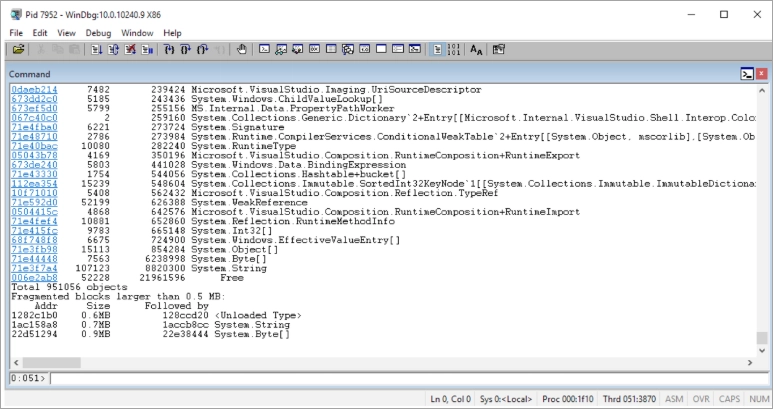
Task: Open the Font dialog via AA icon
Action: click(476, 49)
